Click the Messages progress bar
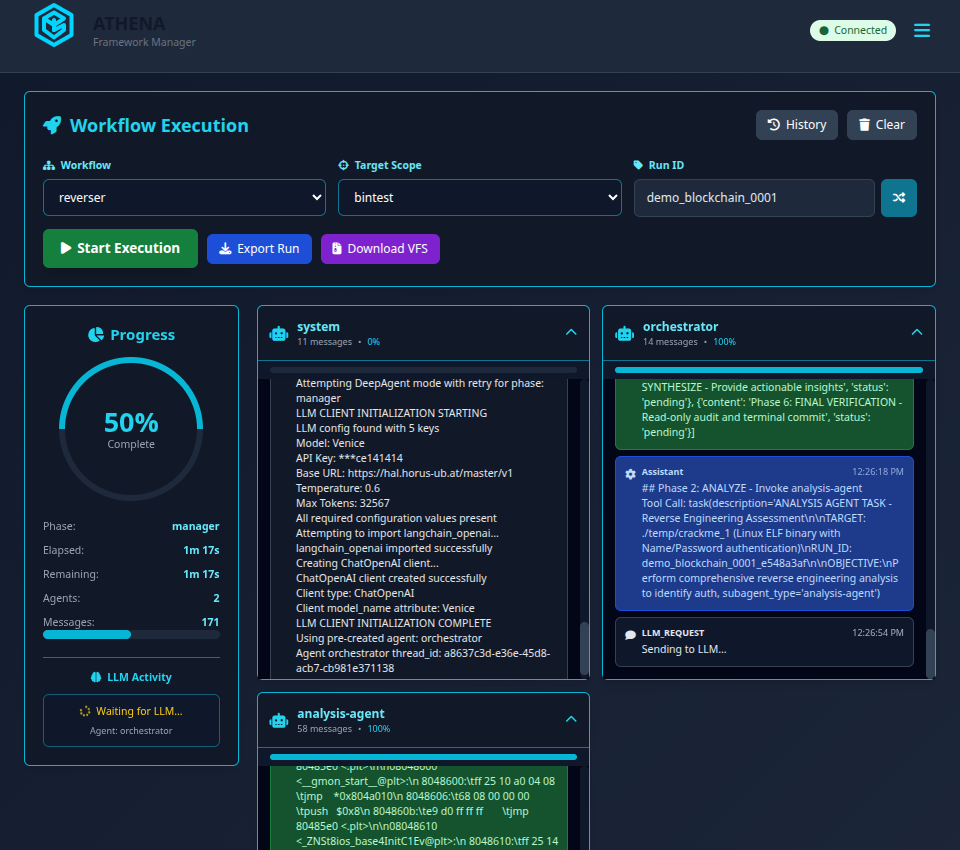Screen dimensions: 960x850 (131, 634)
